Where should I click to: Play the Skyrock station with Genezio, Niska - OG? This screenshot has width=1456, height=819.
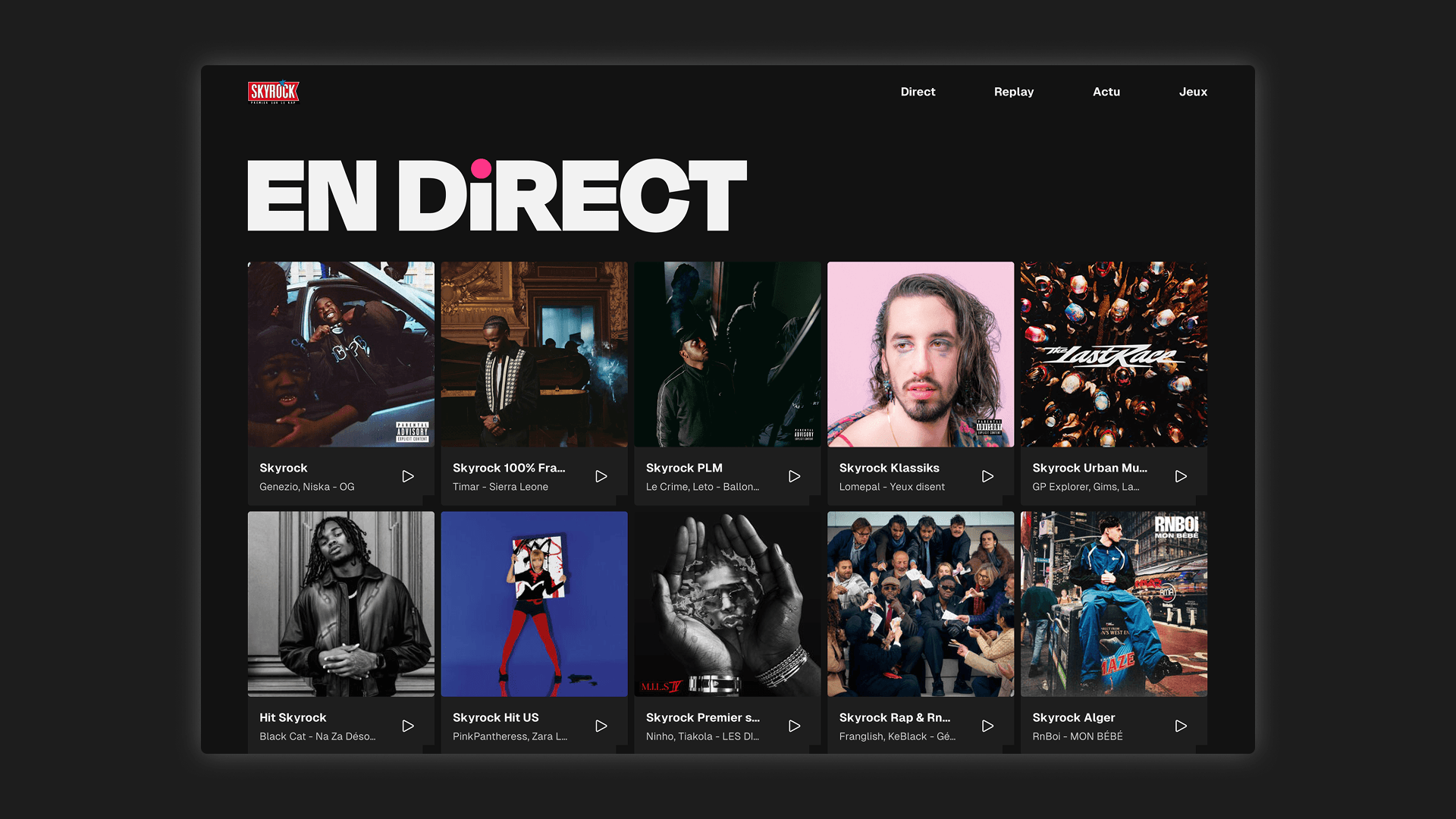(408, 476)
